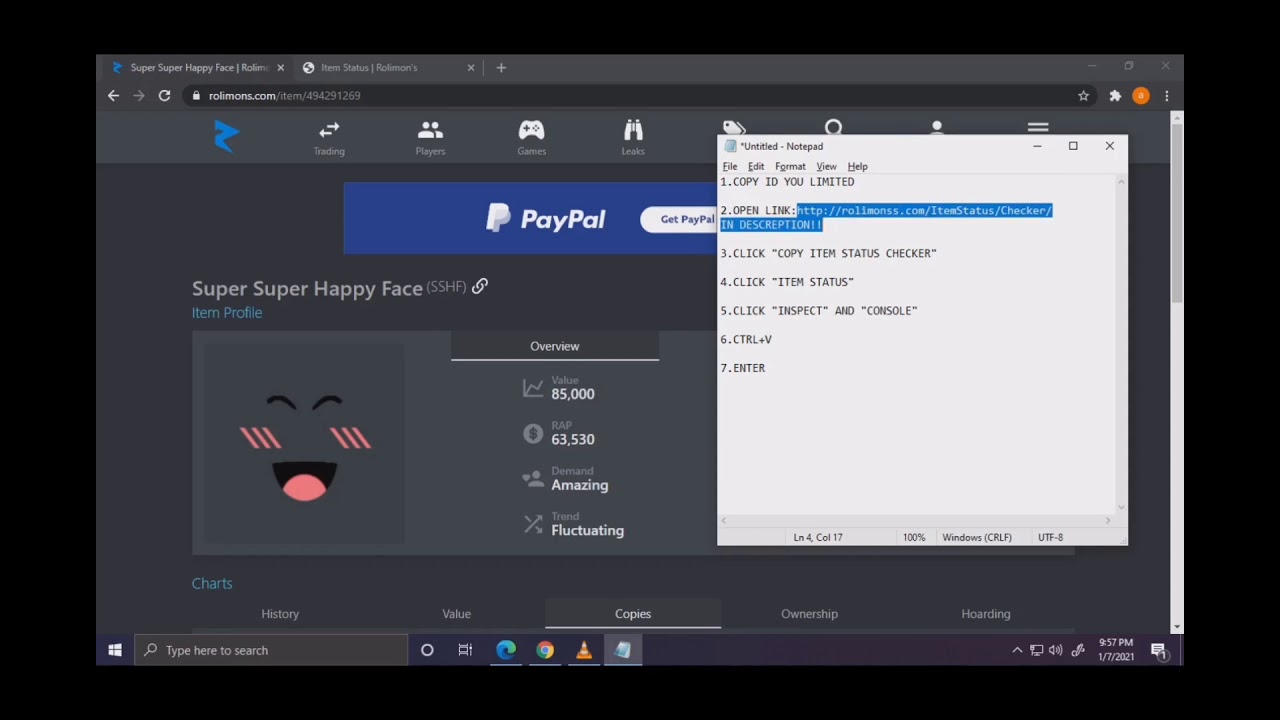1280x720 pixels.
Task: Click Chrome back arrow
Action: click(113, 96)
